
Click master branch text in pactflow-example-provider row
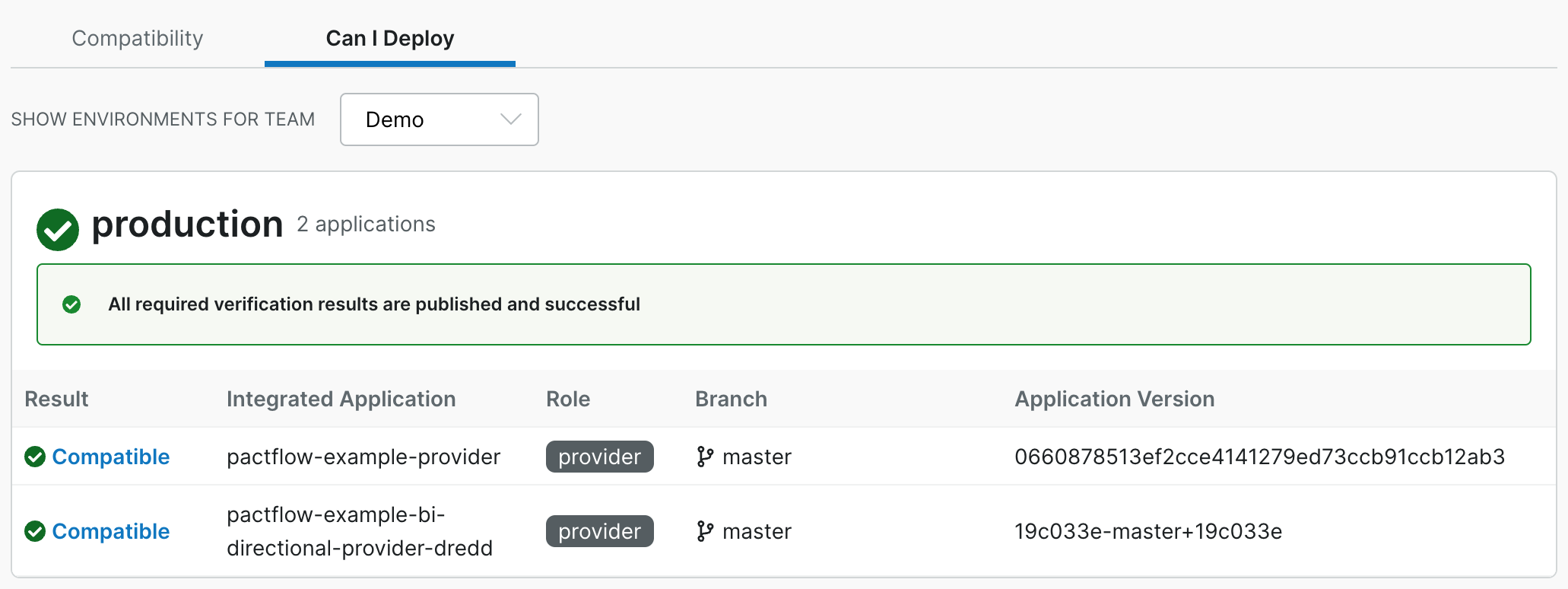click(757, 457)
